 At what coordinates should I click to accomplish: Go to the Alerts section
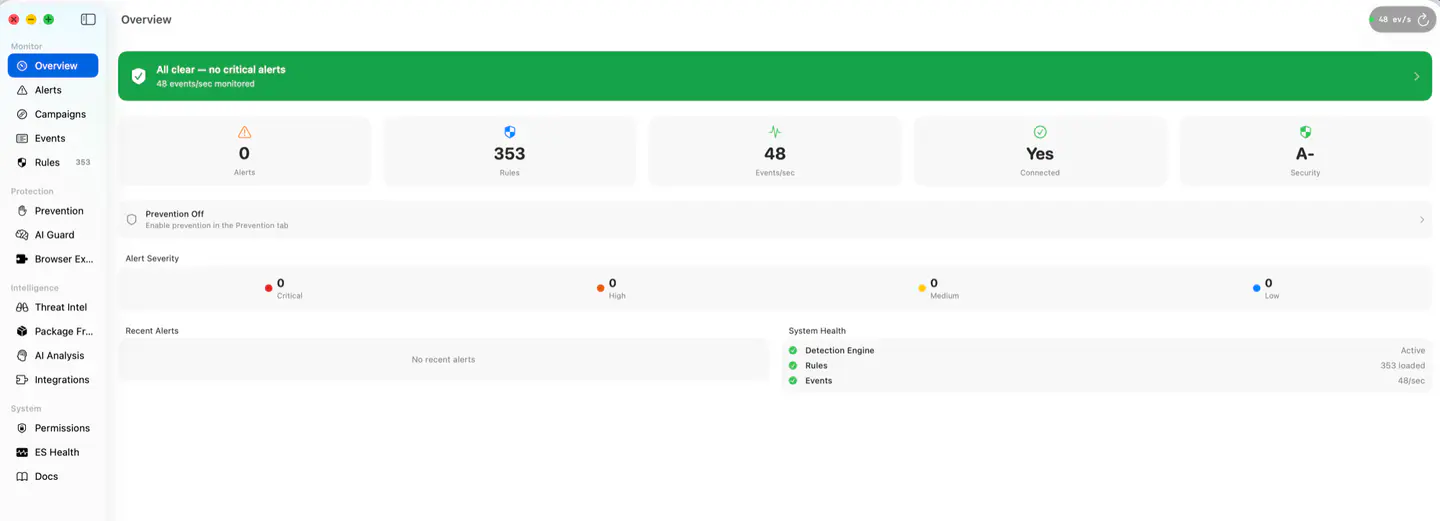pyautogui.click(x=53, y=90)
